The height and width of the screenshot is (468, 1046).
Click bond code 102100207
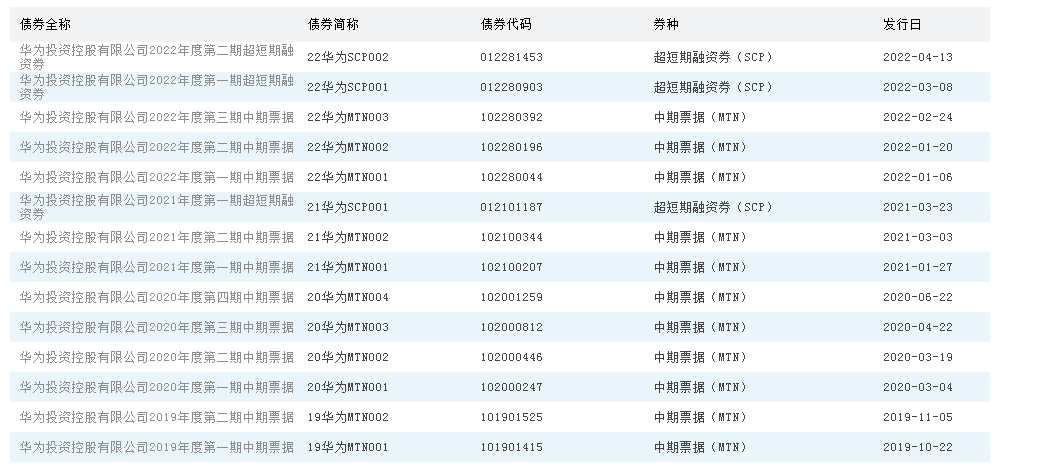[x=511, y=267]
